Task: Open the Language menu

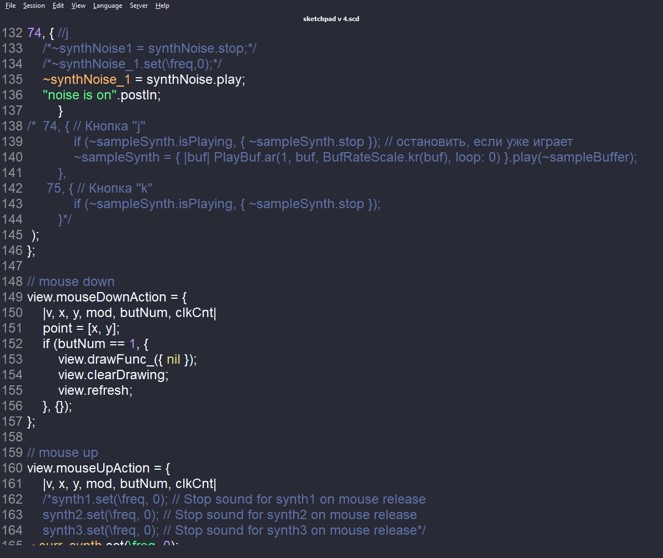Action: coord(107,5)
